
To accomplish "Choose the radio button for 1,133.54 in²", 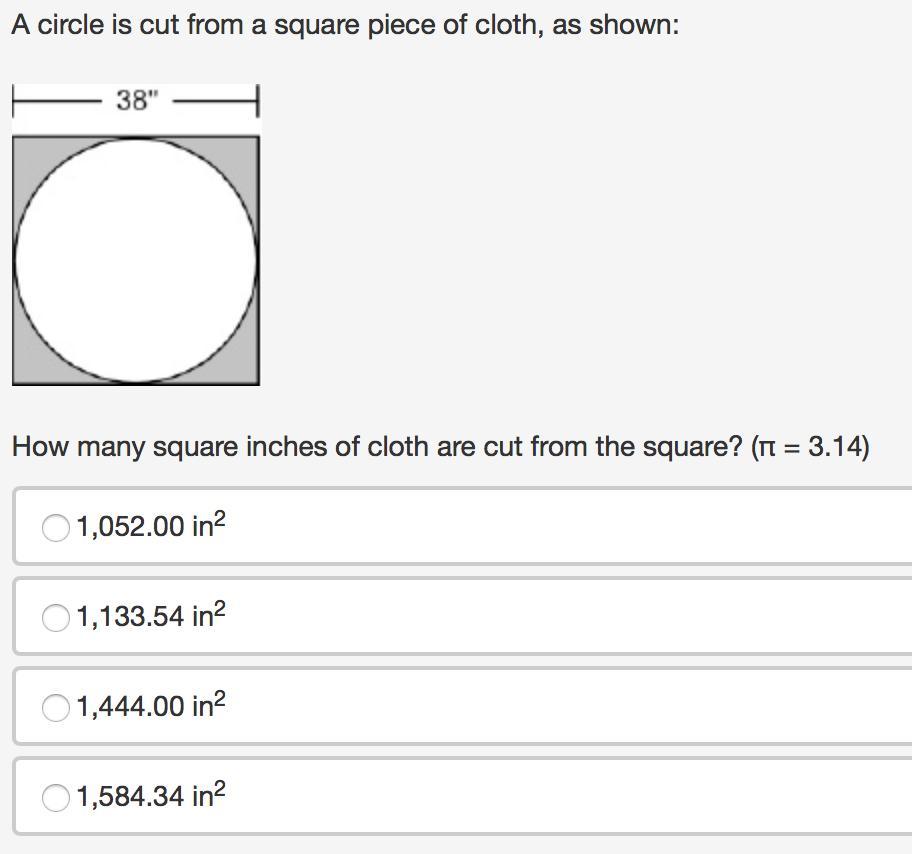I will click(56, 618).
